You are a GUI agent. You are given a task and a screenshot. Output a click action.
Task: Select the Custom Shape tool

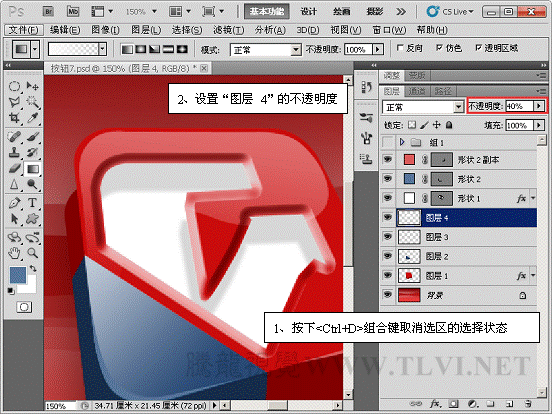[x=33, y=219]
